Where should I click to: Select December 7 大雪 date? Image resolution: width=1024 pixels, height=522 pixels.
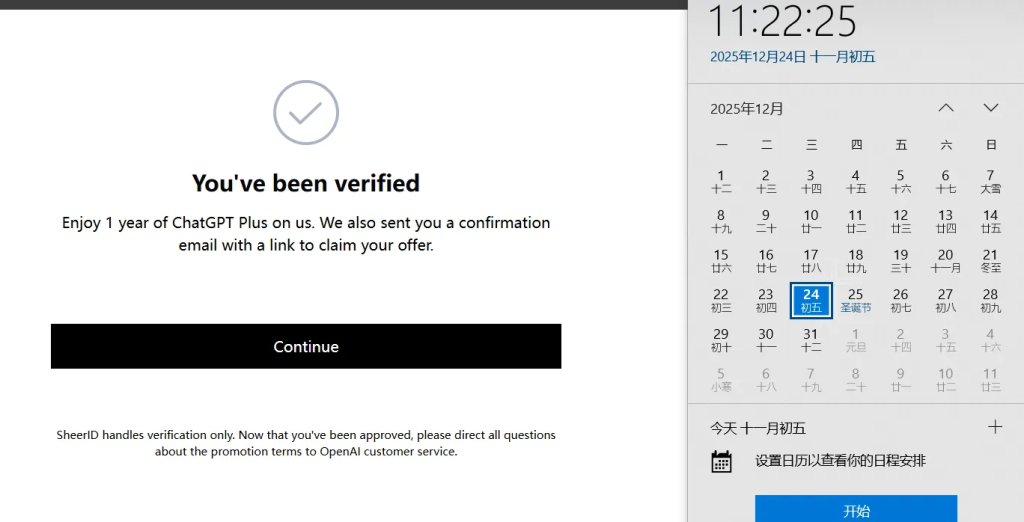[x=990, y=181]
